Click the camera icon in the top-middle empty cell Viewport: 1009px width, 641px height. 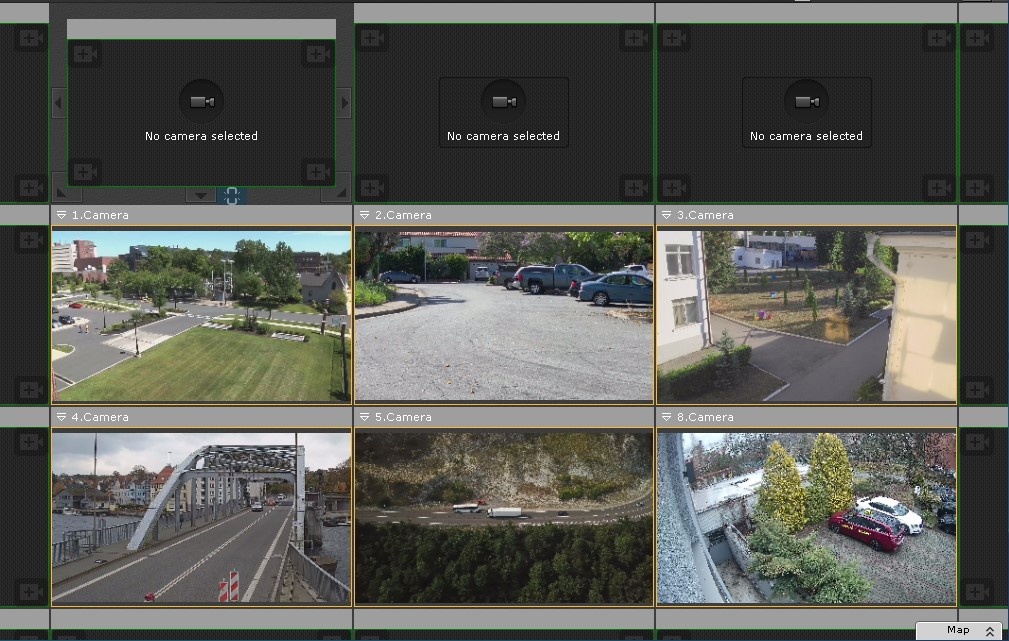(503, 102)
